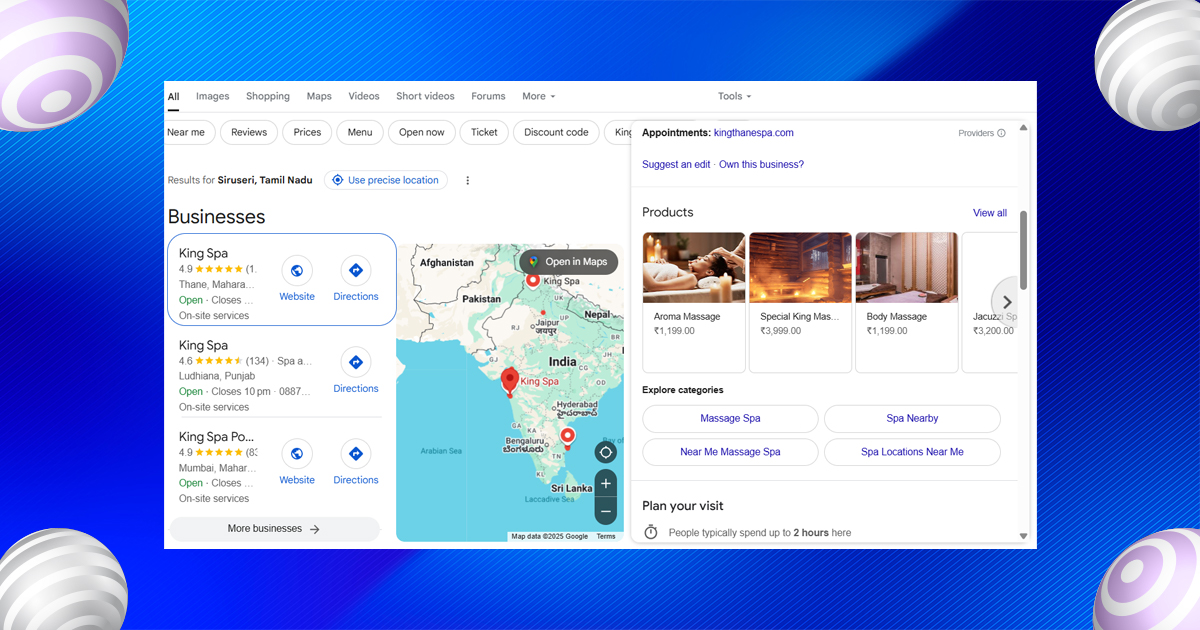This screenshot has height=630, width=1200.
Task: Open King Spa Po... Mumbai business title
Action: tap(216, 437)
